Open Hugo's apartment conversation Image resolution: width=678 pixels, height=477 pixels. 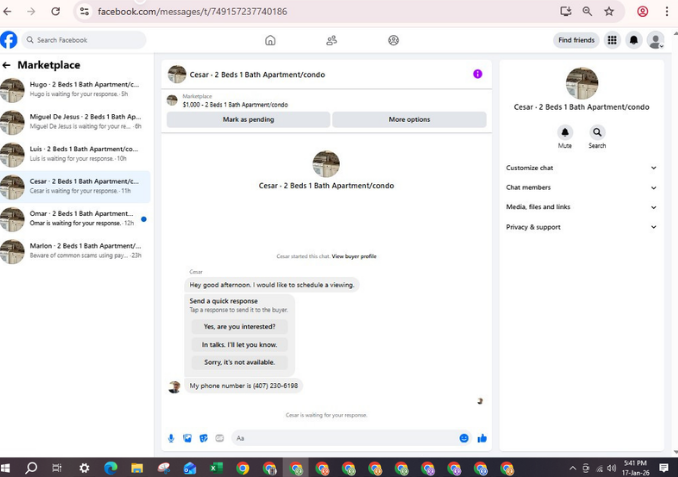coord(75,90)
